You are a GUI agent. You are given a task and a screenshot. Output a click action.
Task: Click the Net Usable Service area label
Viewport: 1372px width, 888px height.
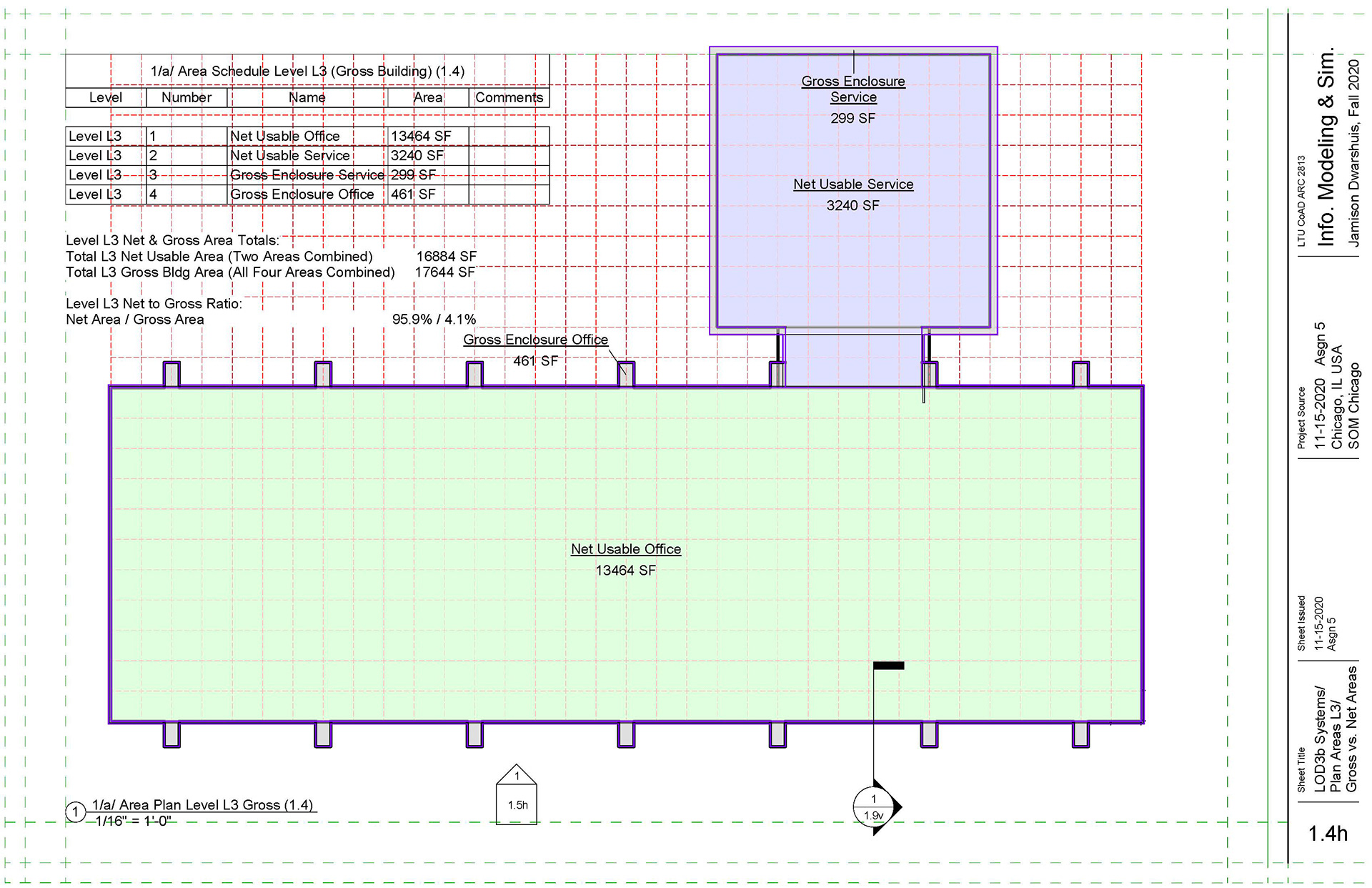(x=853, y=184)
